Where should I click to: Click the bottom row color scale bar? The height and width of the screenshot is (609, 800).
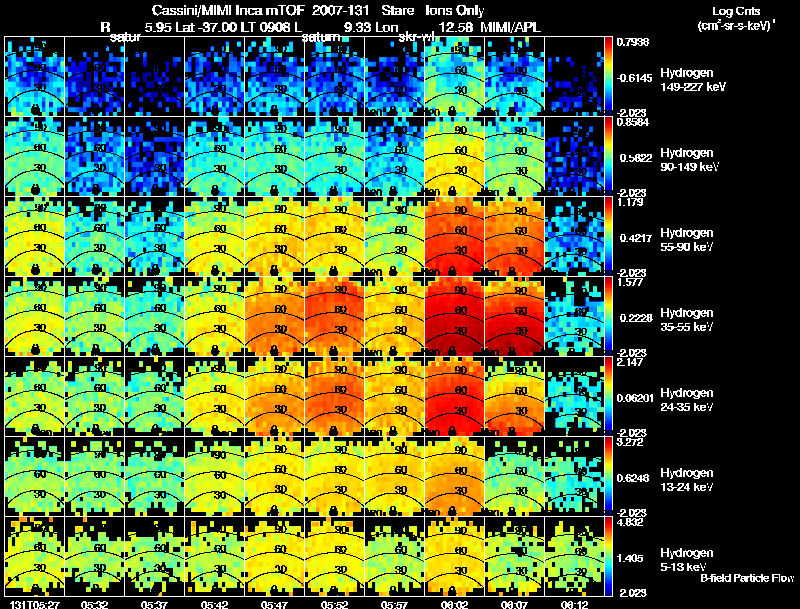pyautogui.click(x=608, y=556)
